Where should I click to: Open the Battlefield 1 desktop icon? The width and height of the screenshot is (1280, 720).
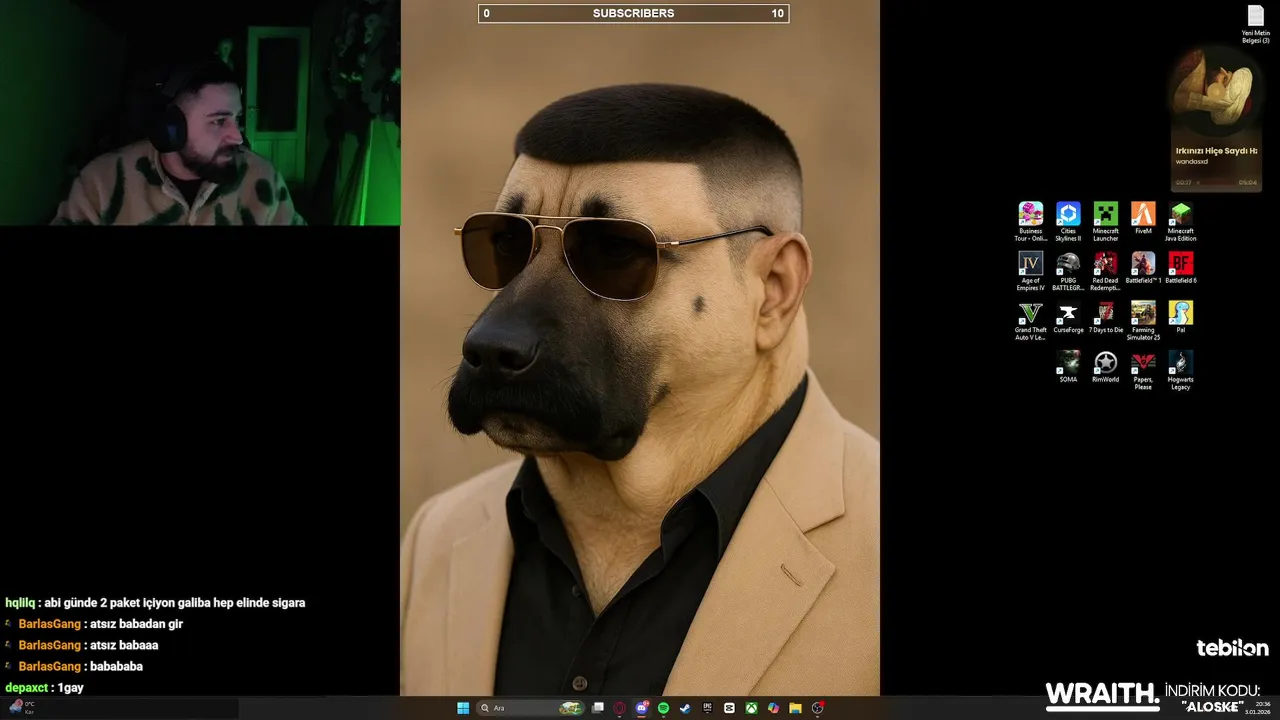pos(1143,268)
